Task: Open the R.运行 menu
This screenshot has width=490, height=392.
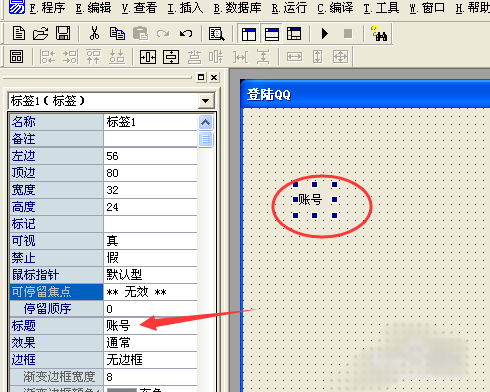Action: pos(289,8)
